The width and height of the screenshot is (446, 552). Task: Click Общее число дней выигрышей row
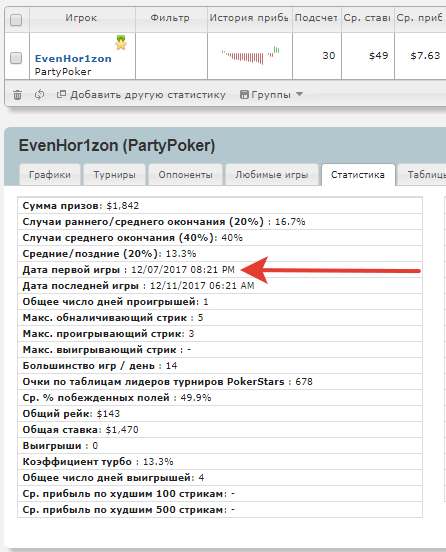click(220, 478)
